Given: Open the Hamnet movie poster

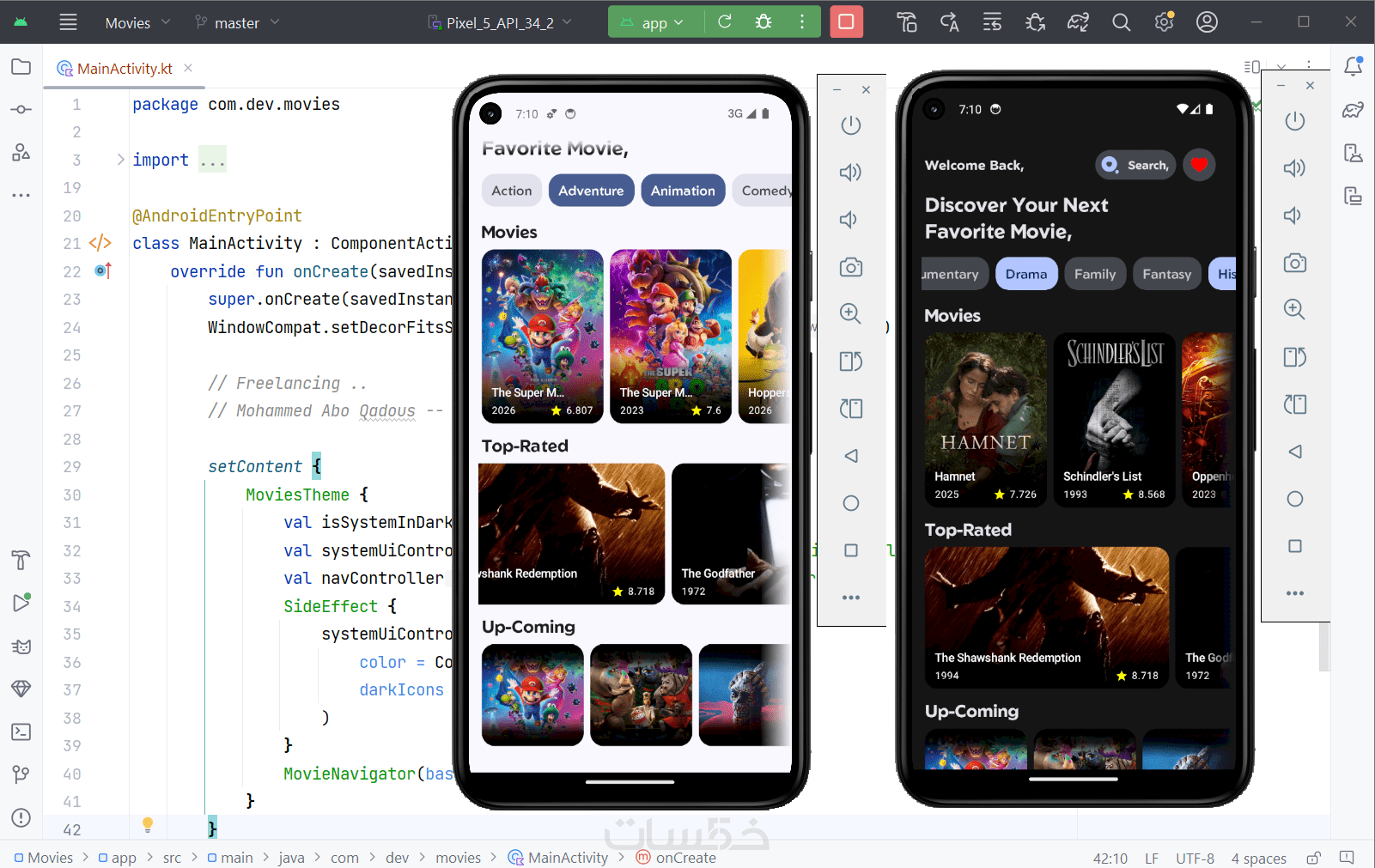Looking at the screenshot, I should pyautogui.click(x=986, y=420).
